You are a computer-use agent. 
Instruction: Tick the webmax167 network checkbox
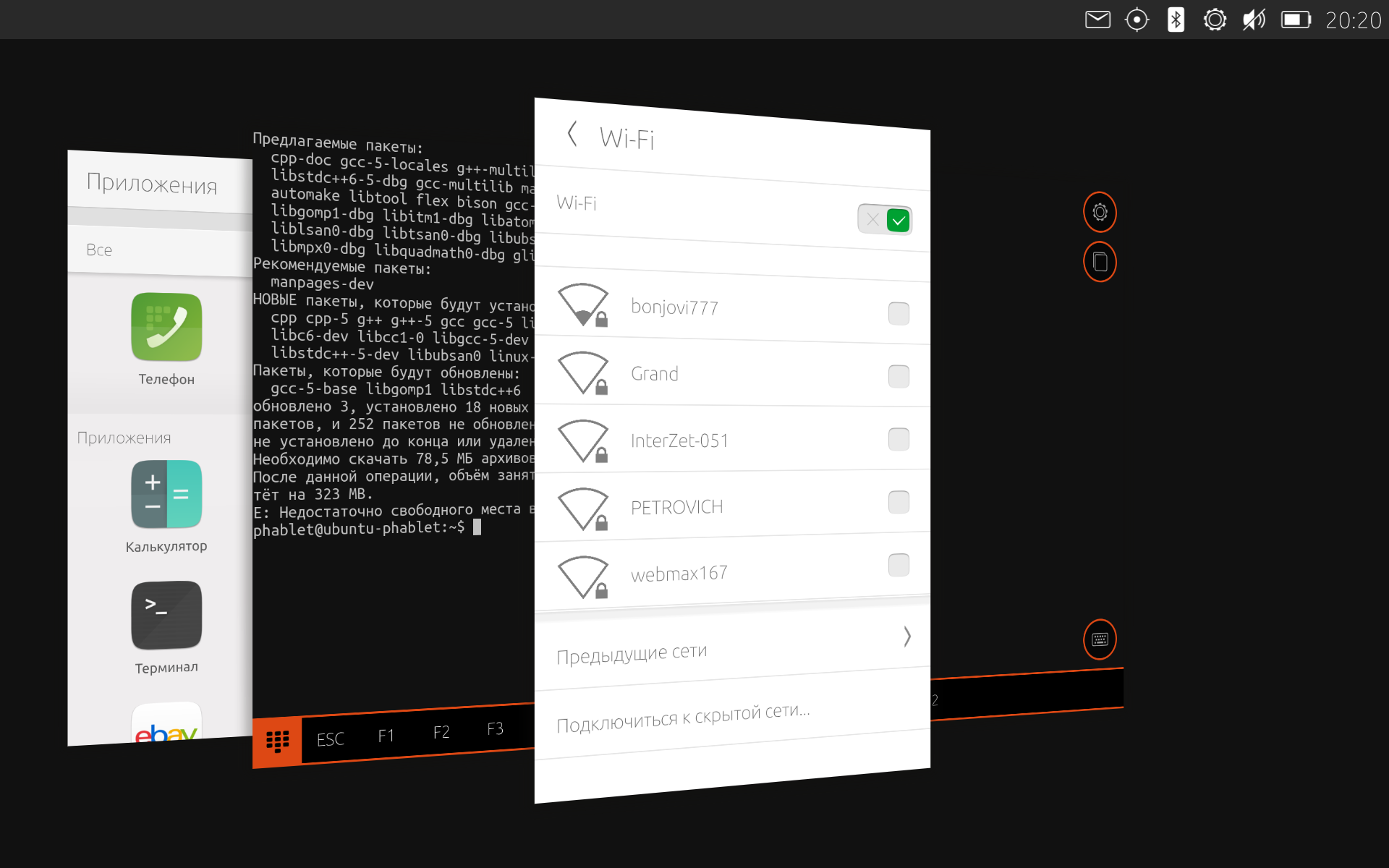(x=899, y=565)
